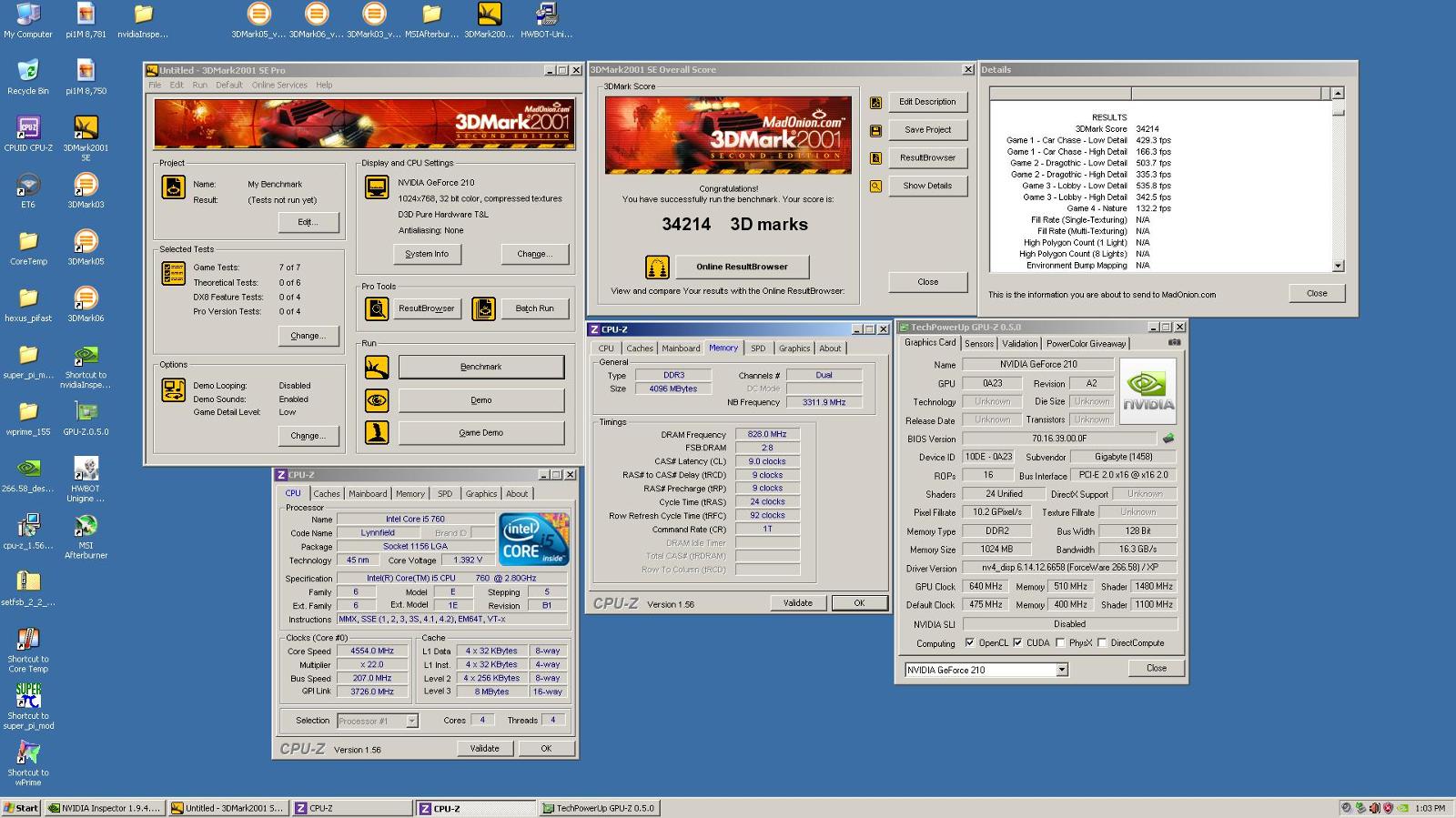Screen dimensions: 1456x818
Task: Click the DRAM Frequency 828.0 MHz field
Action: pos(767,435)
